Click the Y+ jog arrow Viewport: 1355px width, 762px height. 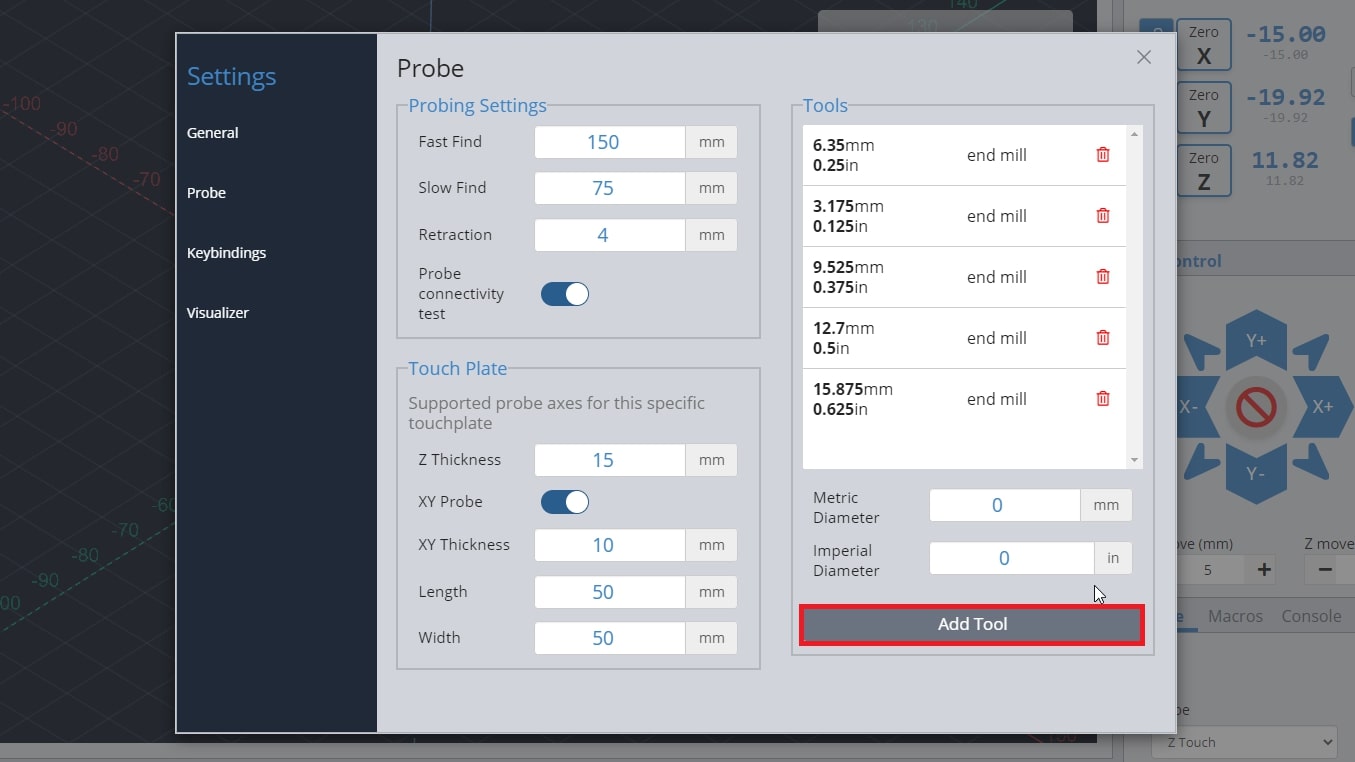tap(1256, 339)
